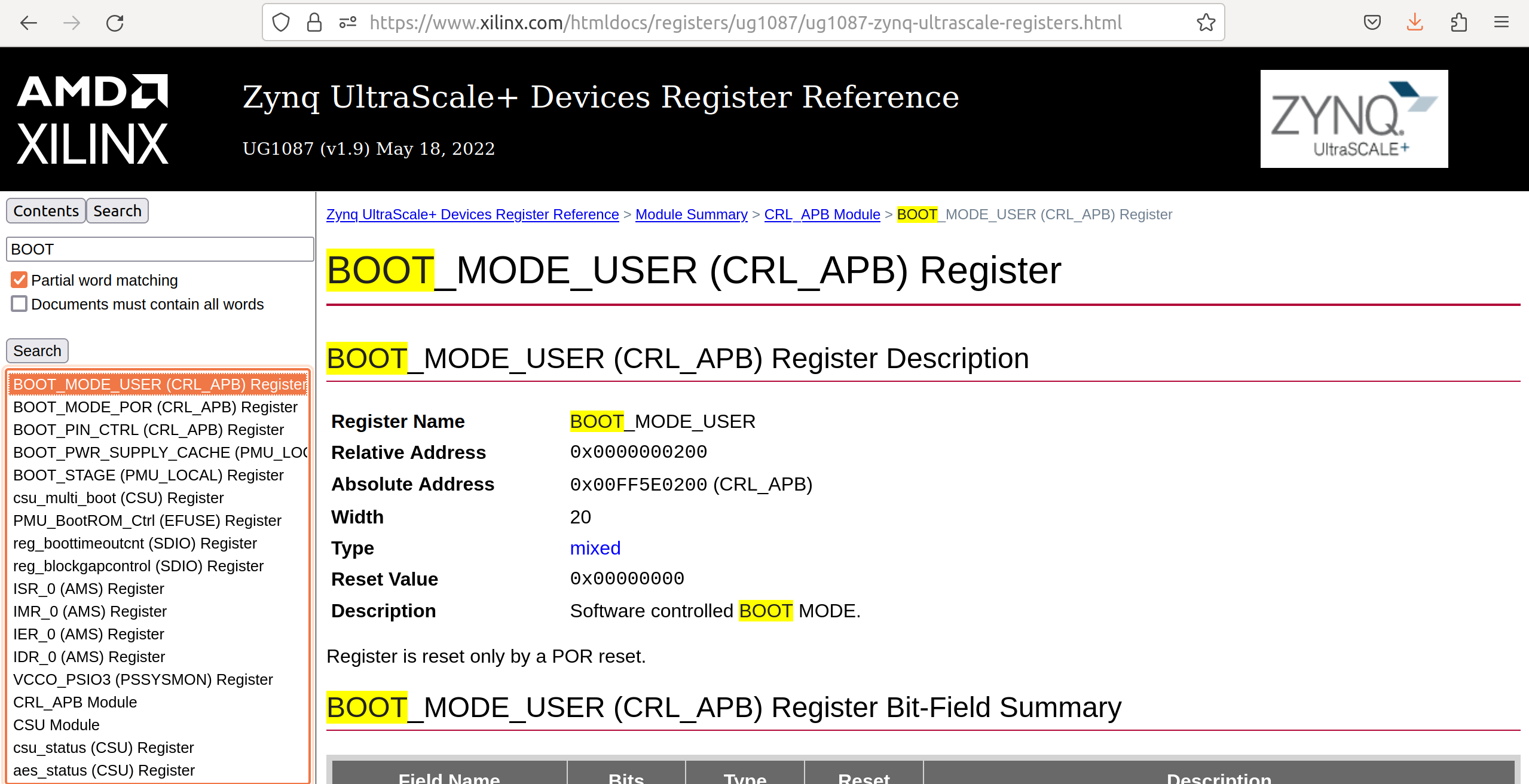Switch to the Contents tab
This screenshot has width=1529, height=784.
45,211
